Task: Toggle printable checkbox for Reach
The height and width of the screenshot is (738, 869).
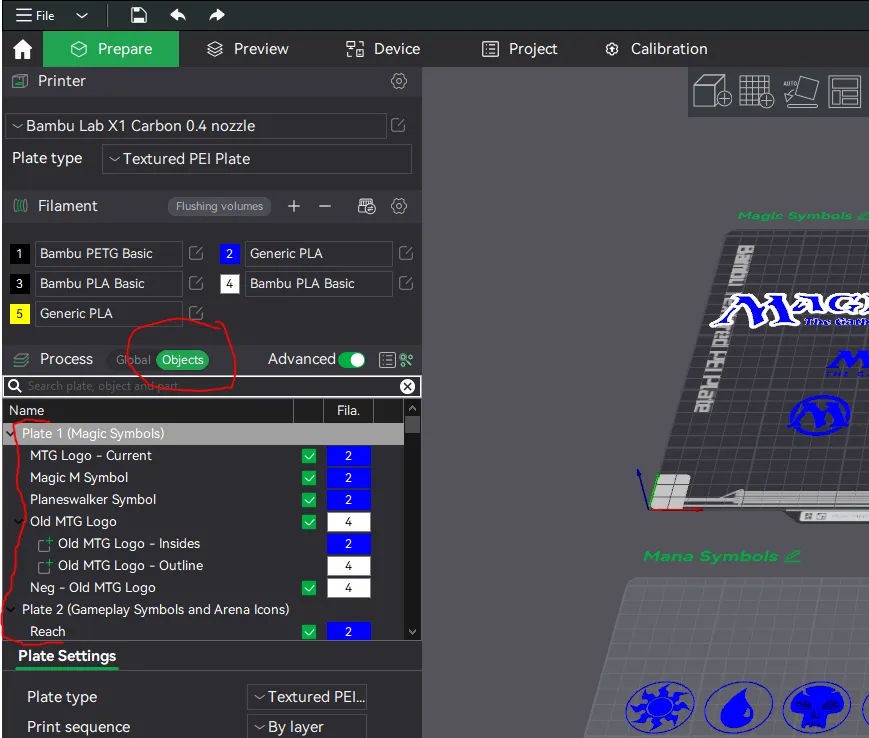Action: pyautogui.click(x=309, y=632)
